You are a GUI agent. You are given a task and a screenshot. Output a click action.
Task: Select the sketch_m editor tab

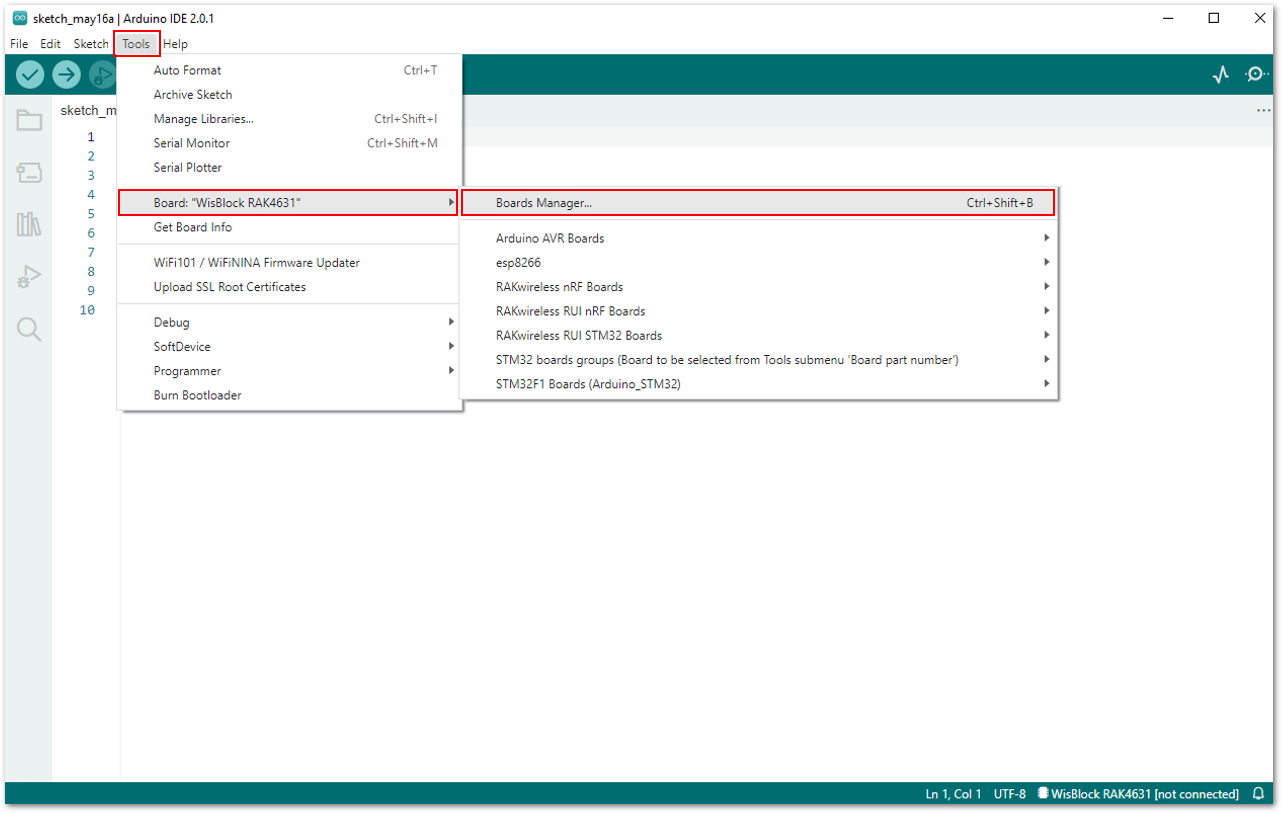(x=88, y=110)
